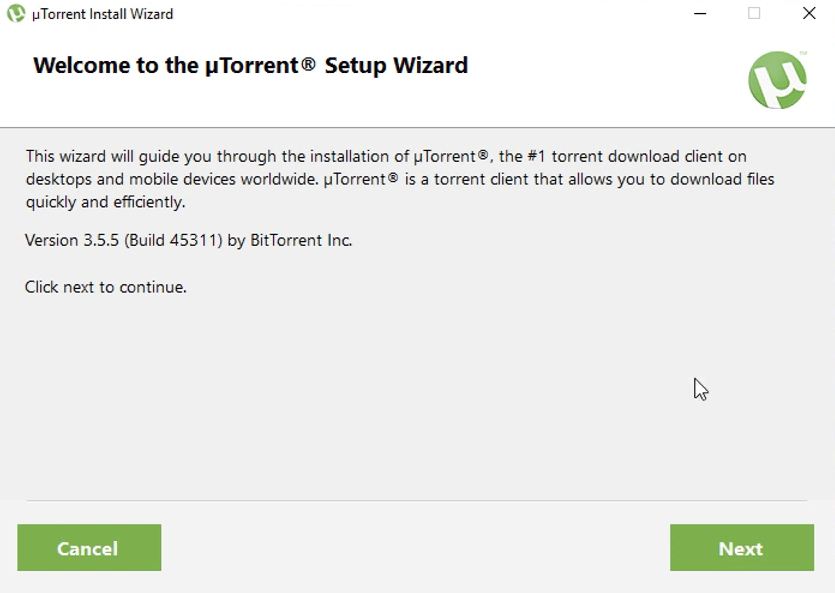Screen dimensions: 835x593
Task: Click the installation description paragraph
Action: click(x=400, y=179)
